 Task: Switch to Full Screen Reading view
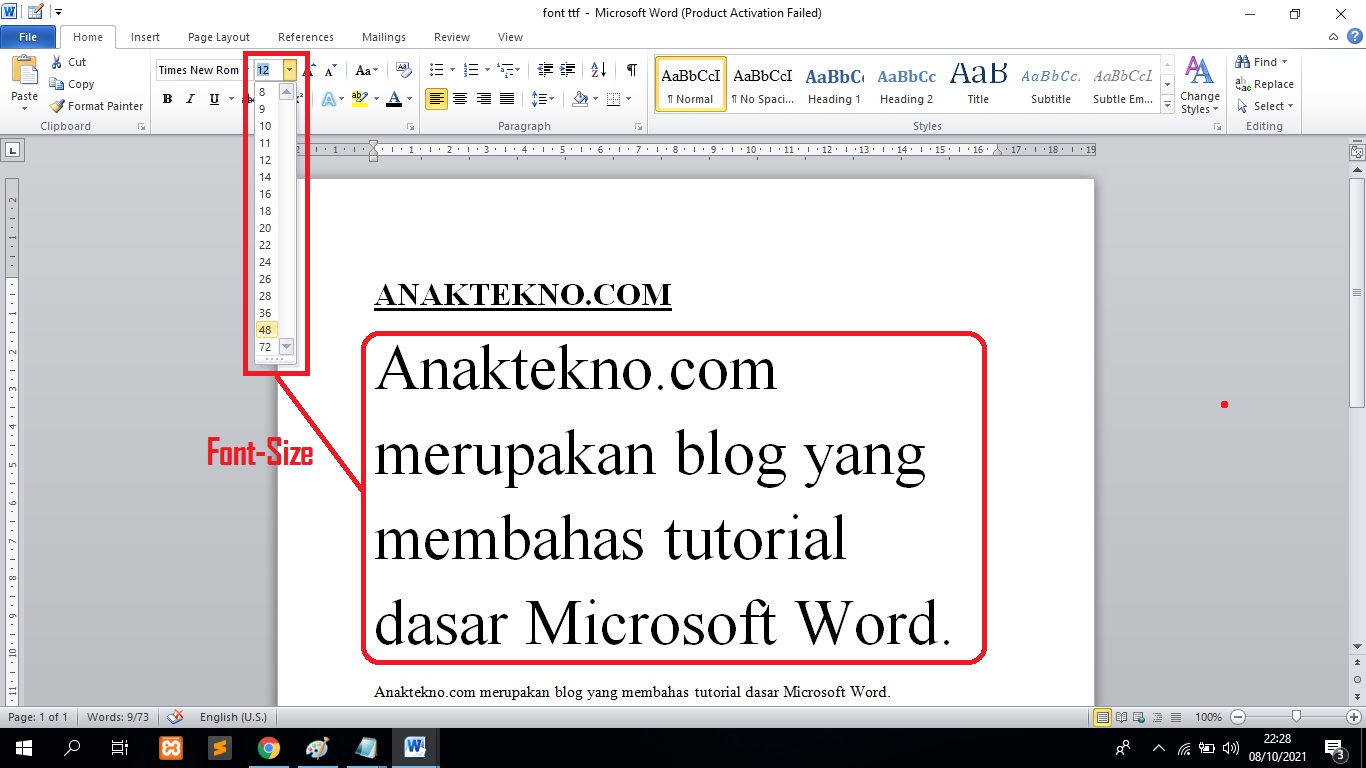point(1121,717)
